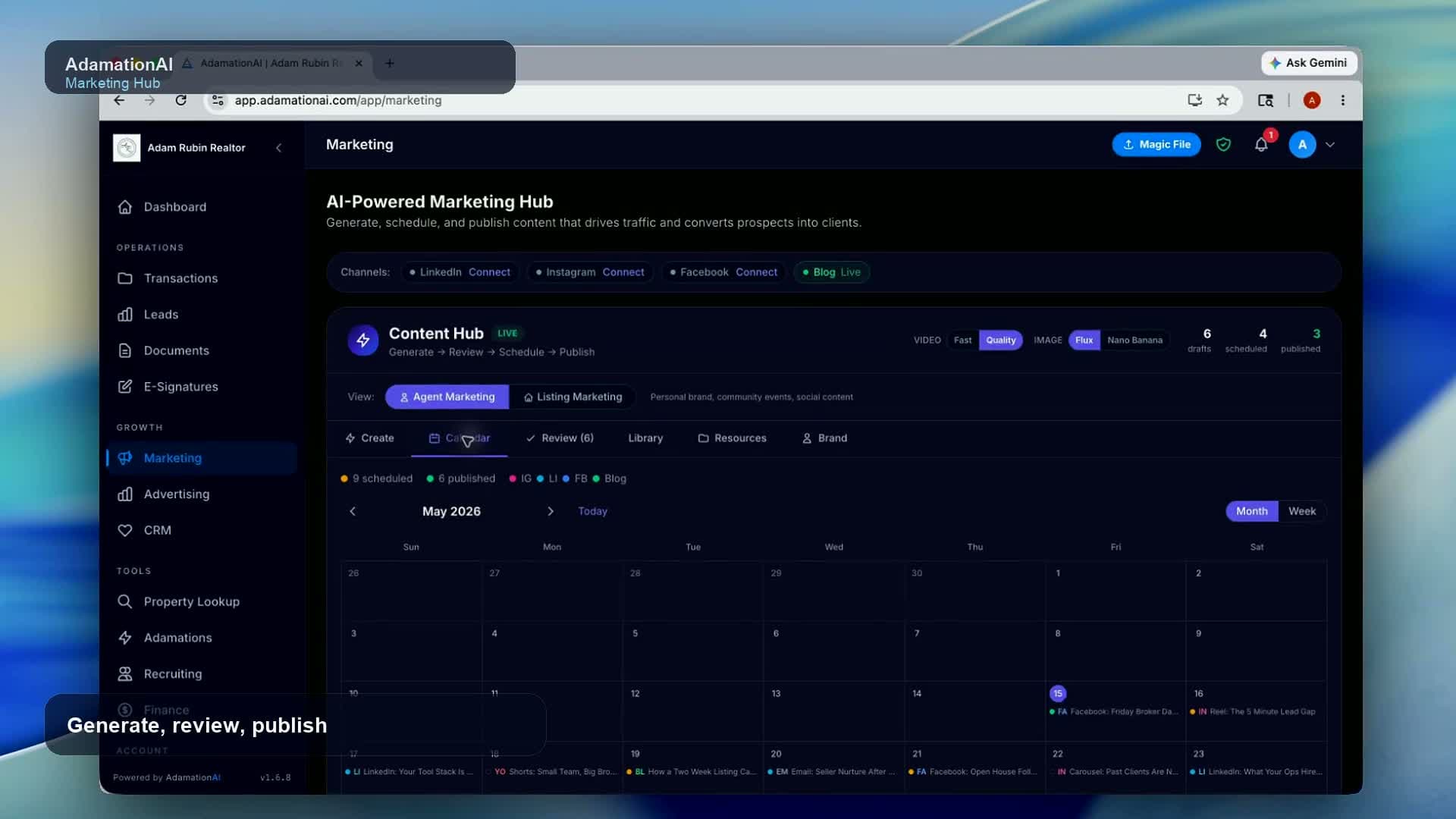
Task: Switch calendar to Week view
Action: coord(1301,512)
